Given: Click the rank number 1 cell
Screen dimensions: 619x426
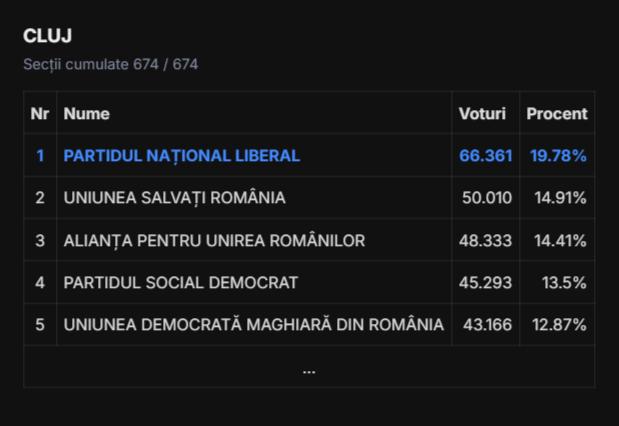Looking at the screenshot, I should pyautogui.click(x=40, y=156).
